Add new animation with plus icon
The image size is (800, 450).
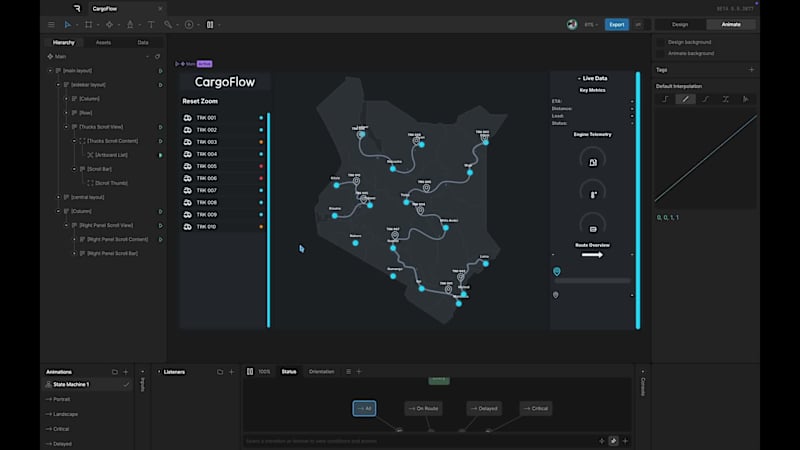coord(126,372)
